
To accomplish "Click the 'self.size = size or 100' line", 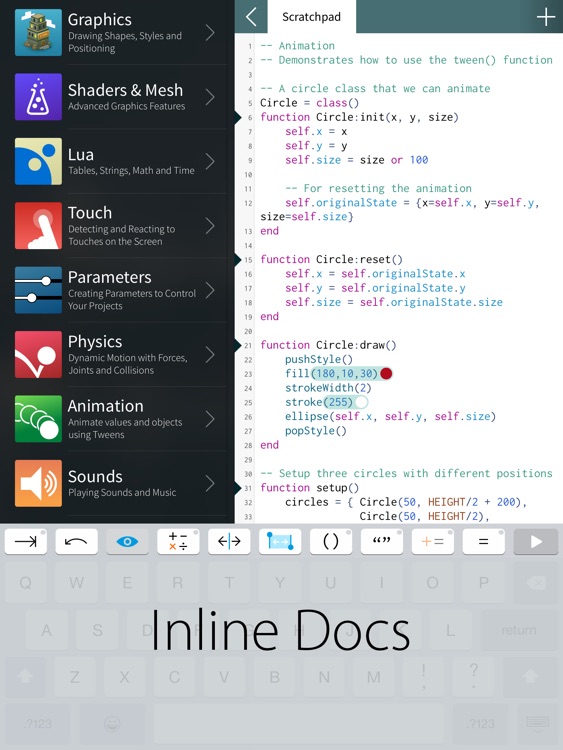I will [x=356, y=160].
